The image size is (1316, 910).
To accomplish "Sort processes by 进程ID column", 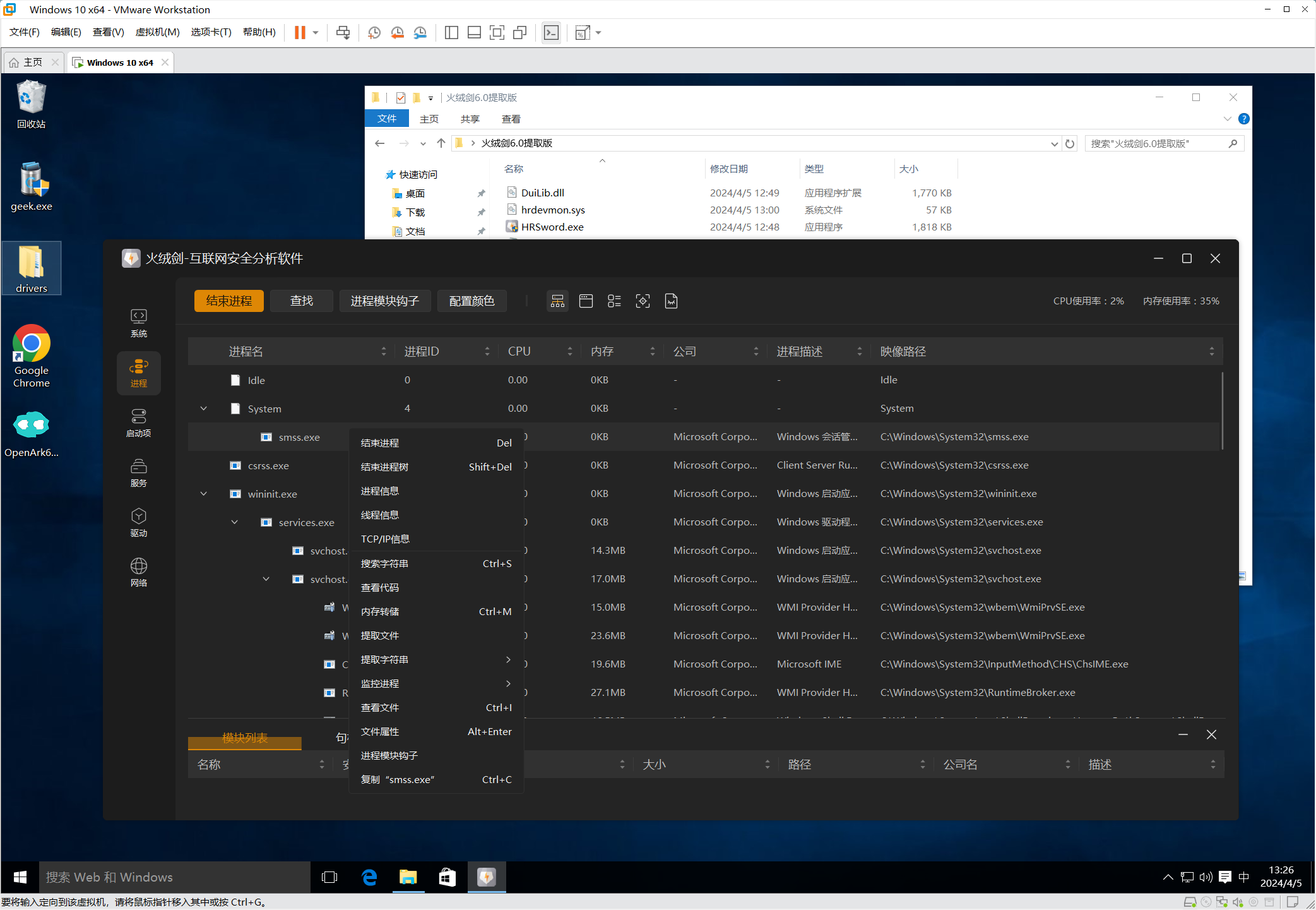I will (x=447, y=352).
